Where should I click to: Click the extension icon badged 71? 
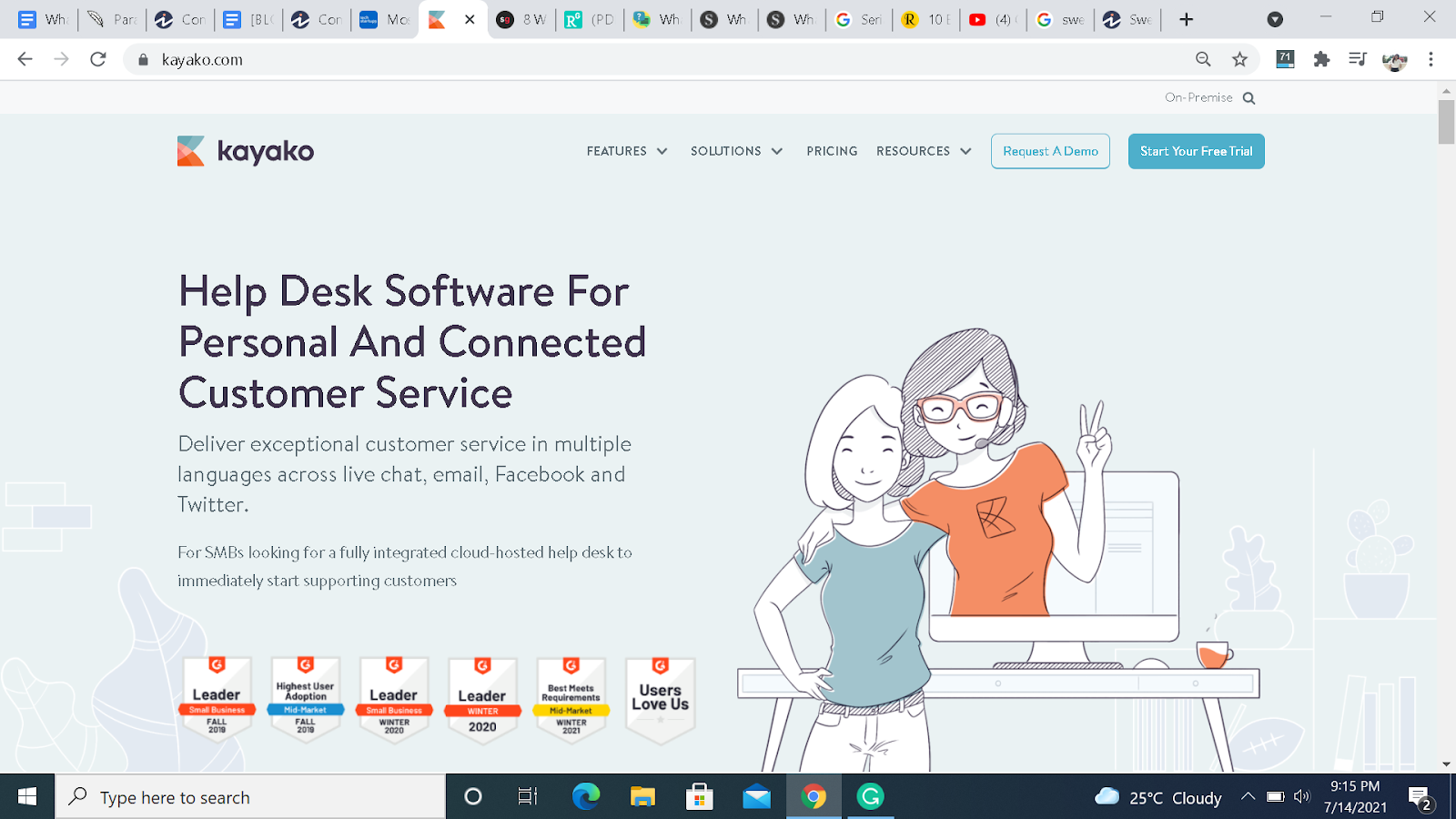coord(1285,59)
